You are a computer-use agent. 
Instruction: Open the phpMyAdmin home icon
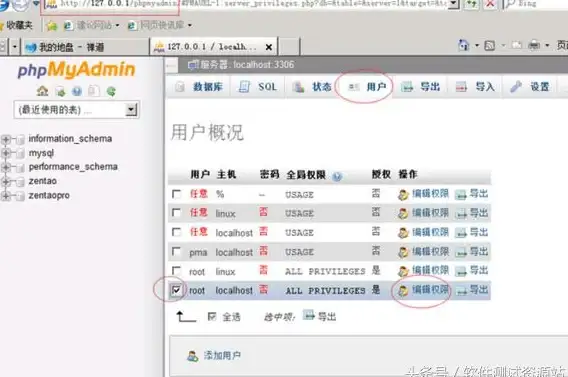point(42,91)
